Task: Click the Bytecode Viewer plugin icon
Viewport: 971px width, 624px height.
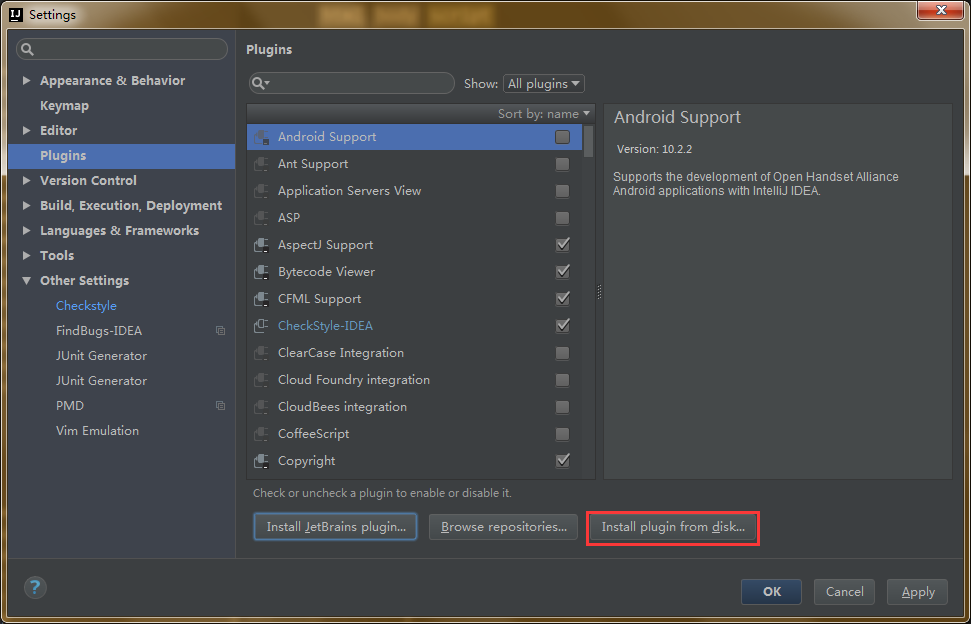Action: [x=261, y=271]
